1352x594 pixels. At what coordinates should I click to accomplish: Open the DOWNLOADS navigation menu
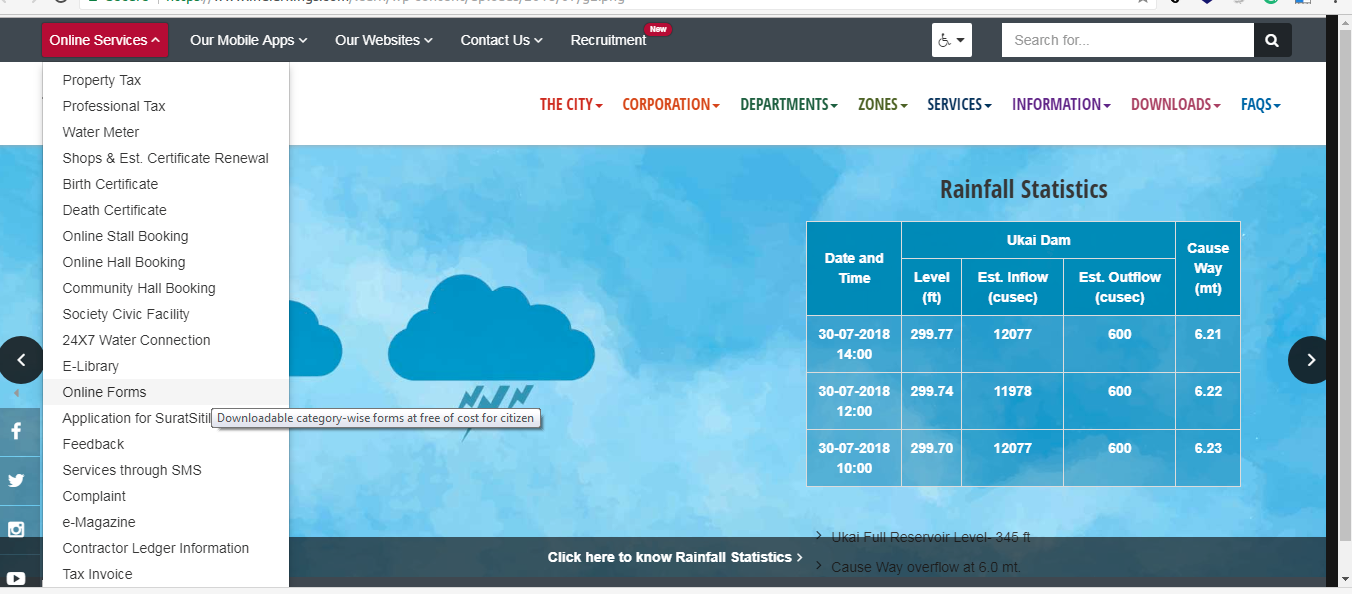click(x=1175, y=104)
